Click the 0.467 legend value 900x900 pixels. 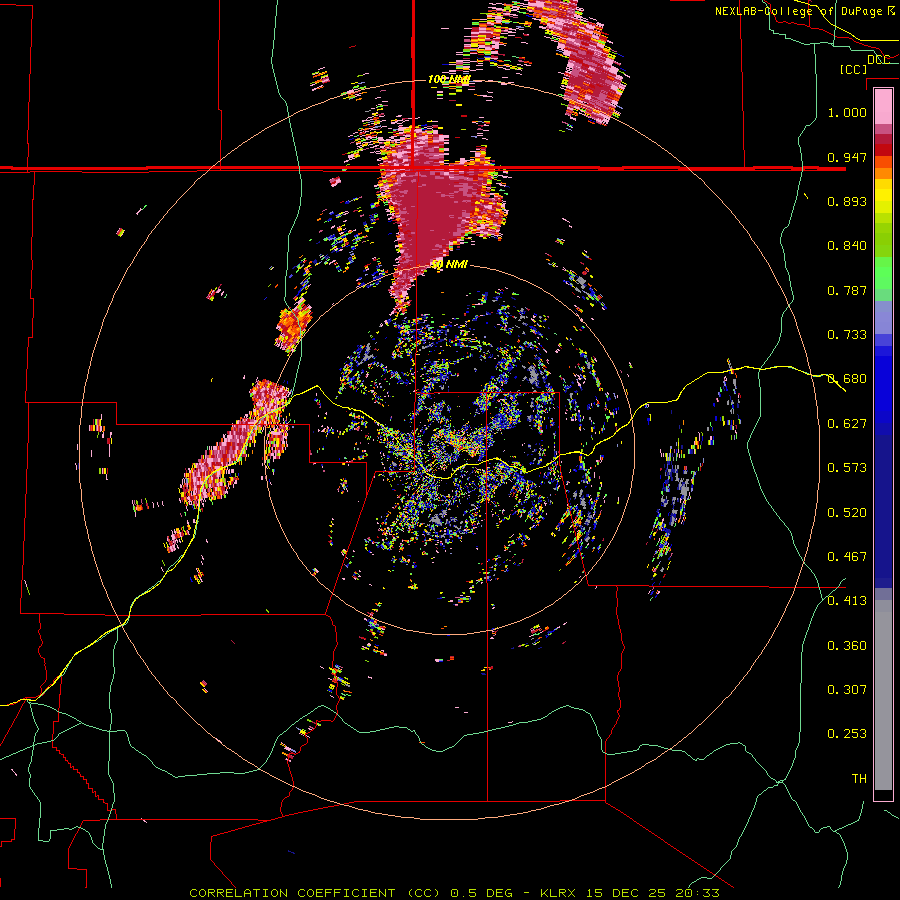pyautogui.click(x=847, y=557)
